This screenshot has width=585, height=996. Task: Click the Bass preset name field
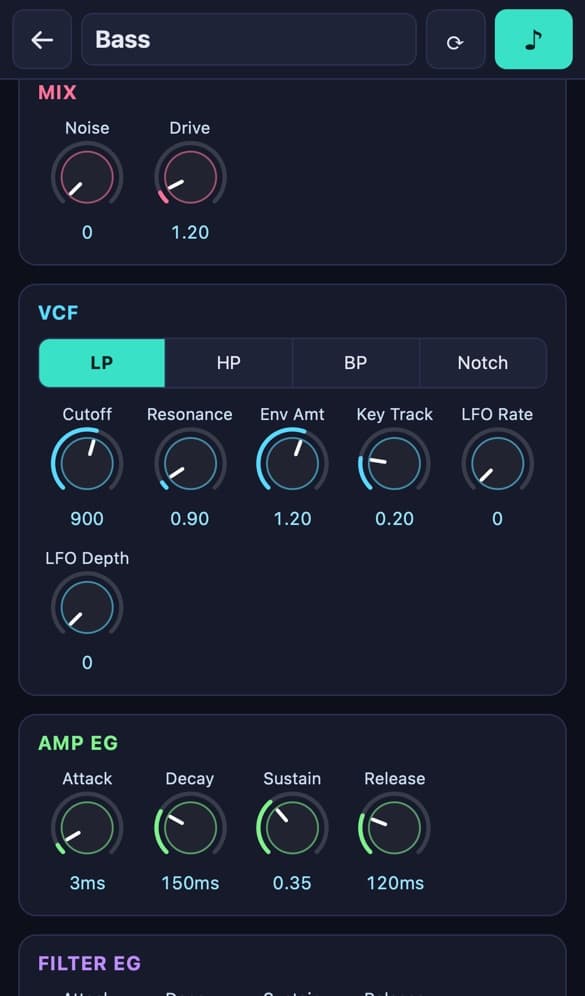click(x=249, y=39)
